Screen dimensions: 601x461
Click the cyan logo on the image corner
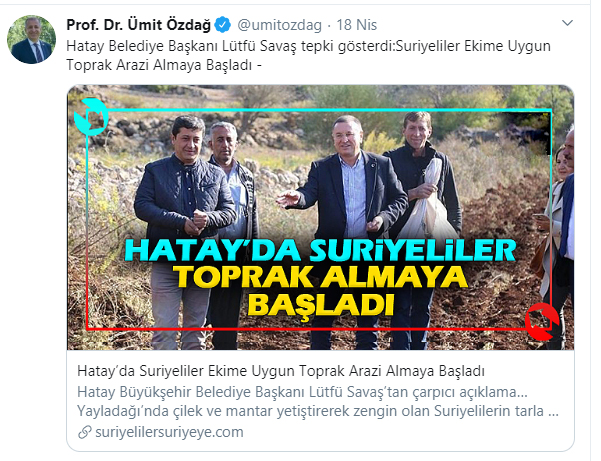91,117
